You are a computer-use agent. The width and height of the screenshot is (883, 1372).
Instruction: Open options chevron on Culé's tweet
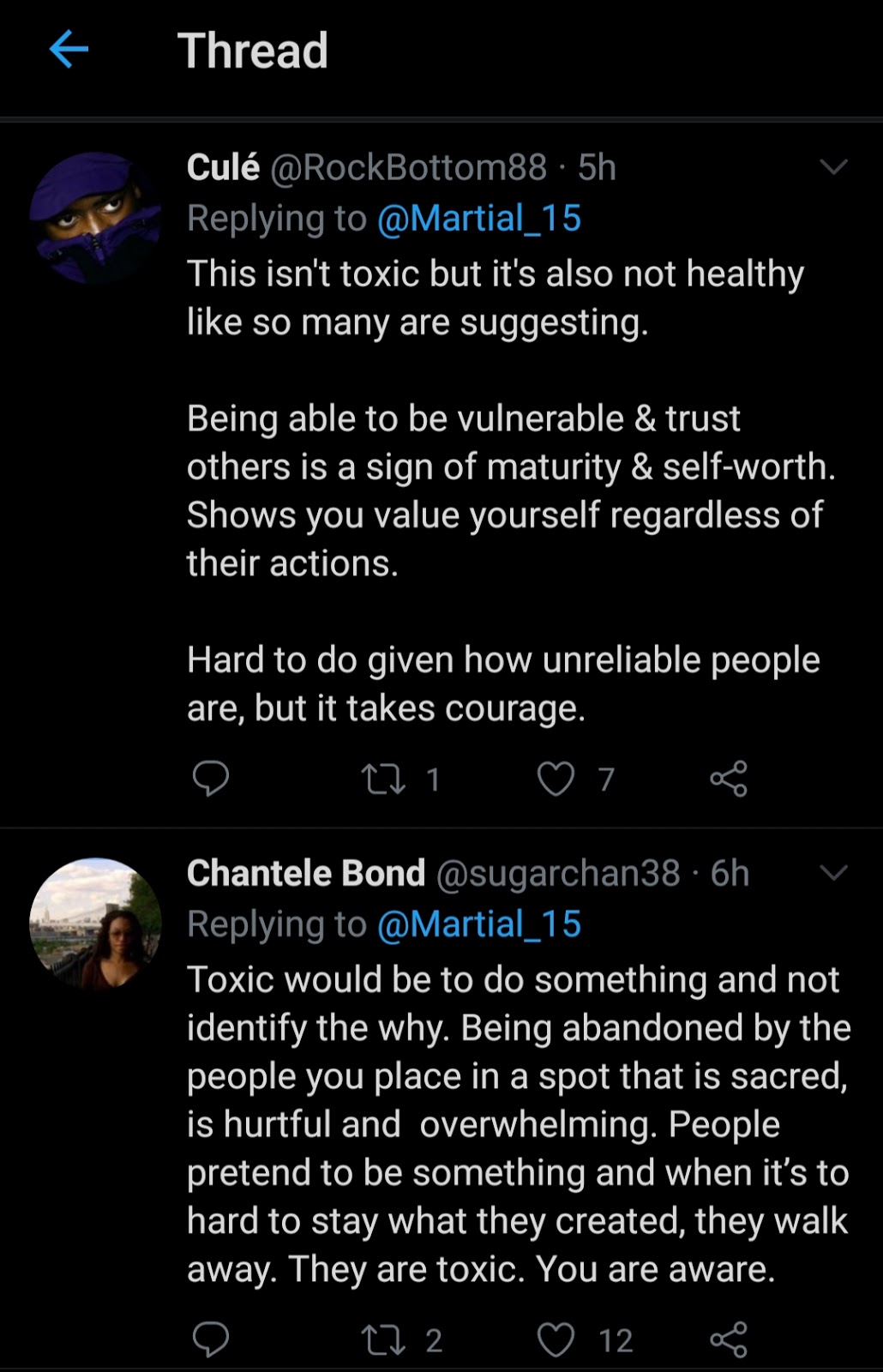tap(833, 167)
